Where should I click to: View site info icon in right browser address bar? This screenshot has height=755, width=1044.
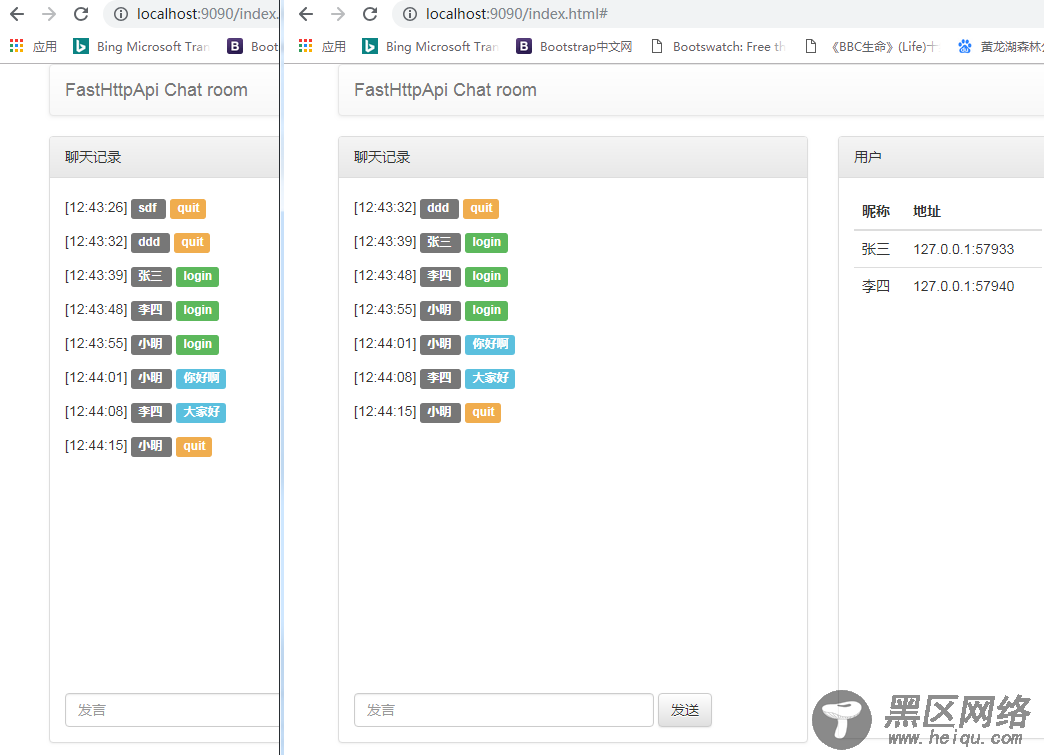point(410,14)
